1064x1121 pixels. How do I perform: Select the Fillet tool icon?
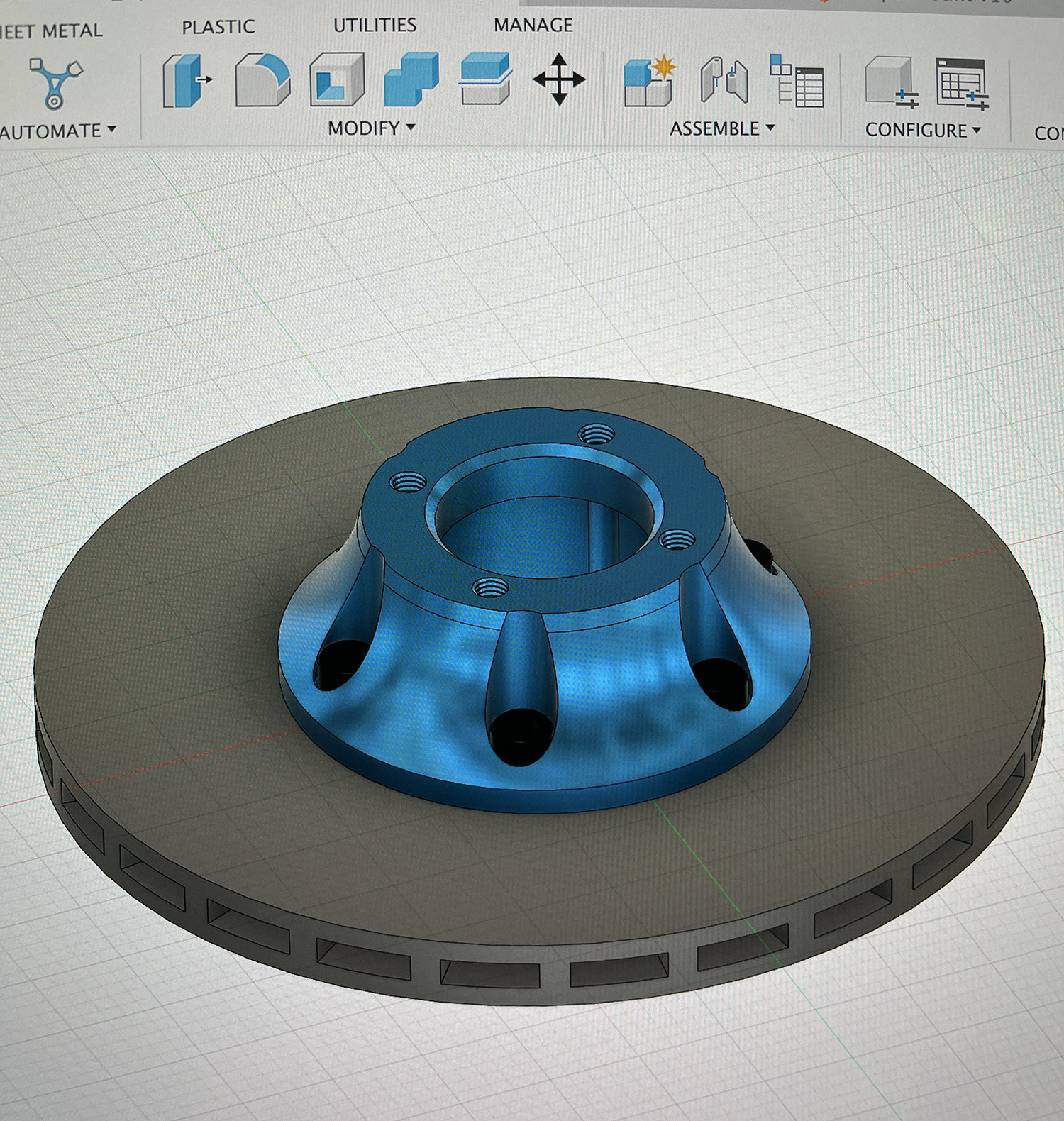click(x=262, y=80)
